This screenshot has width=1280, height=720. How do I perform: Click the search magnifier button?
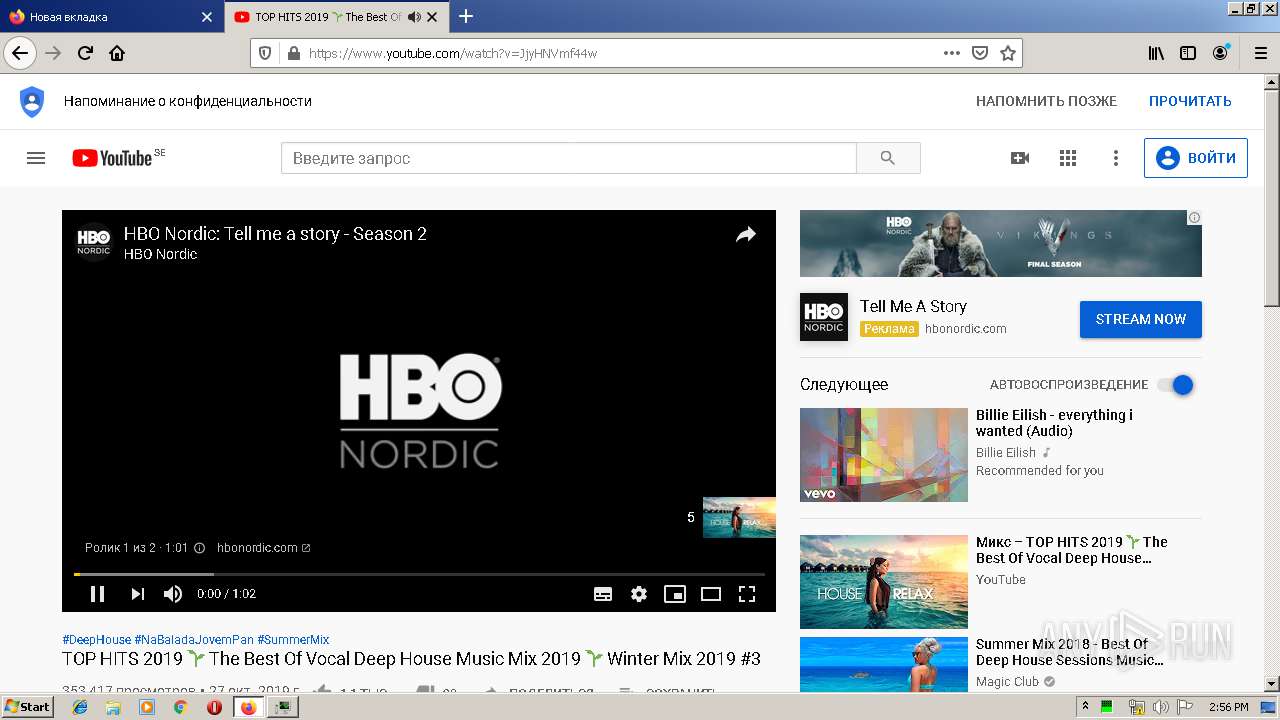click(x=888, y=158)
